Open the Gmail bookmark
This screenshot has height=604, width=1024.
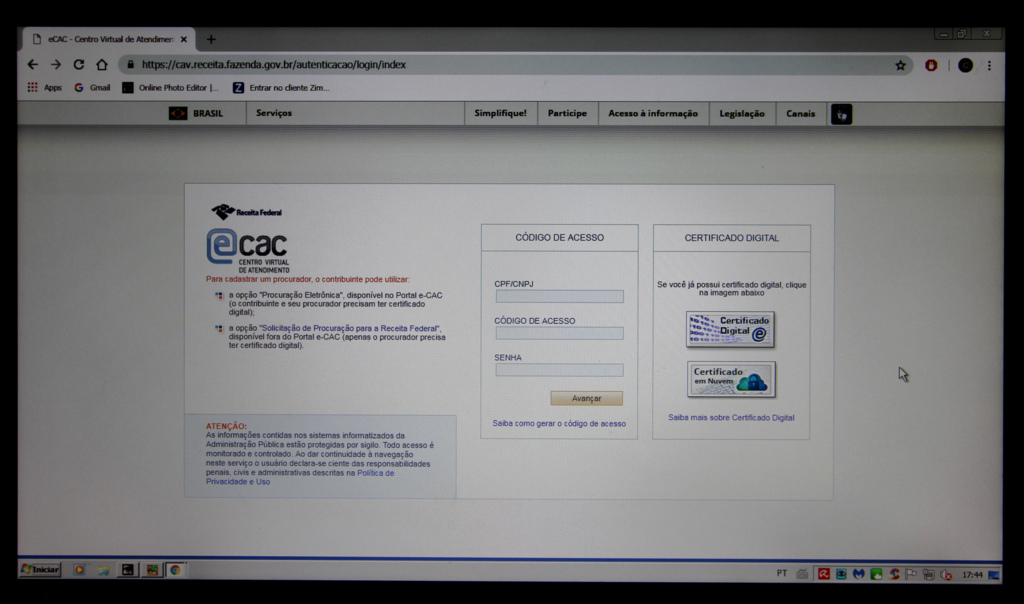coord(92,87)
